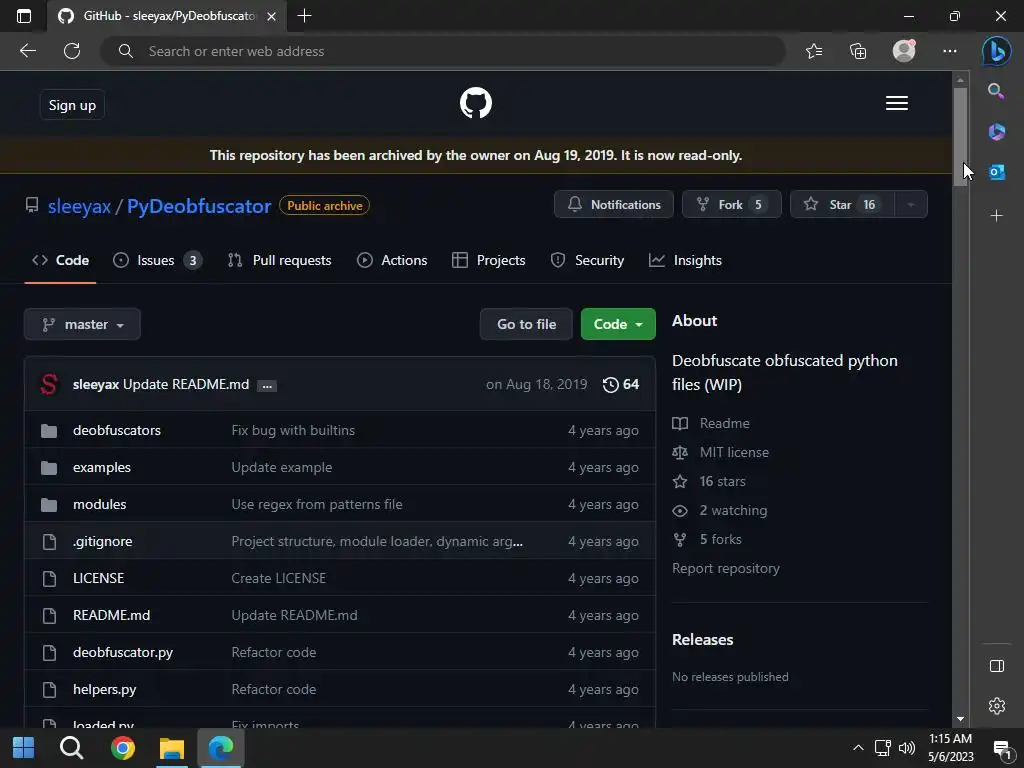Open the README.md file
Screen dimensions: 1024x768
pos(112,615)
